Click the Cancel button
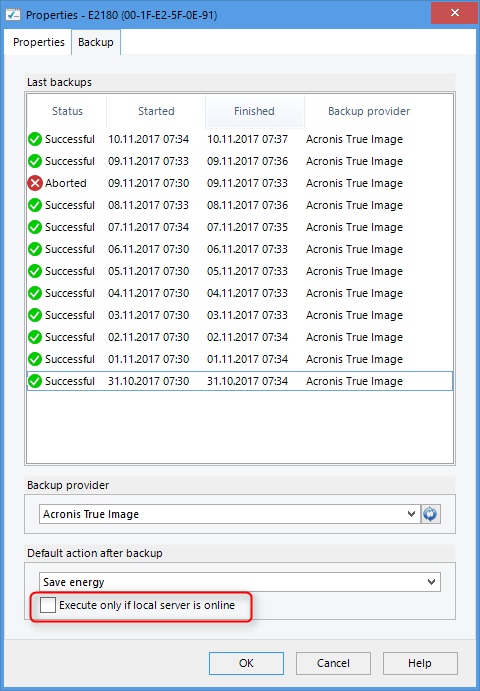Viewport: 480px width, 691px height. [333, 663]
